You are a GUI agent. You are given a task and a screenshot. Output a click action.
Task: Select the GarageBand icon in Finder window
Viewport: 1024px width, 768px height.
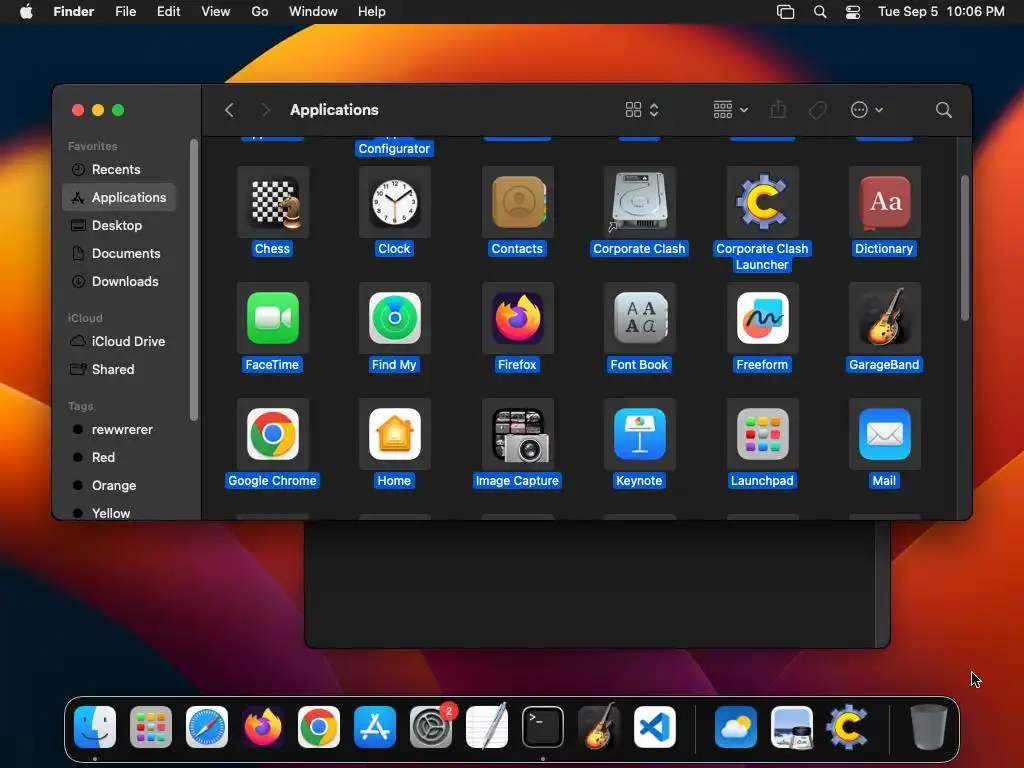click(x=884, y=318)
